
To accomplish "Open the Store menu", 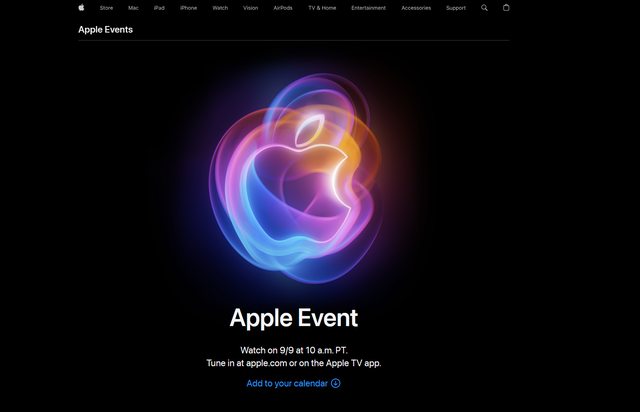I will [x=107, y=8].
